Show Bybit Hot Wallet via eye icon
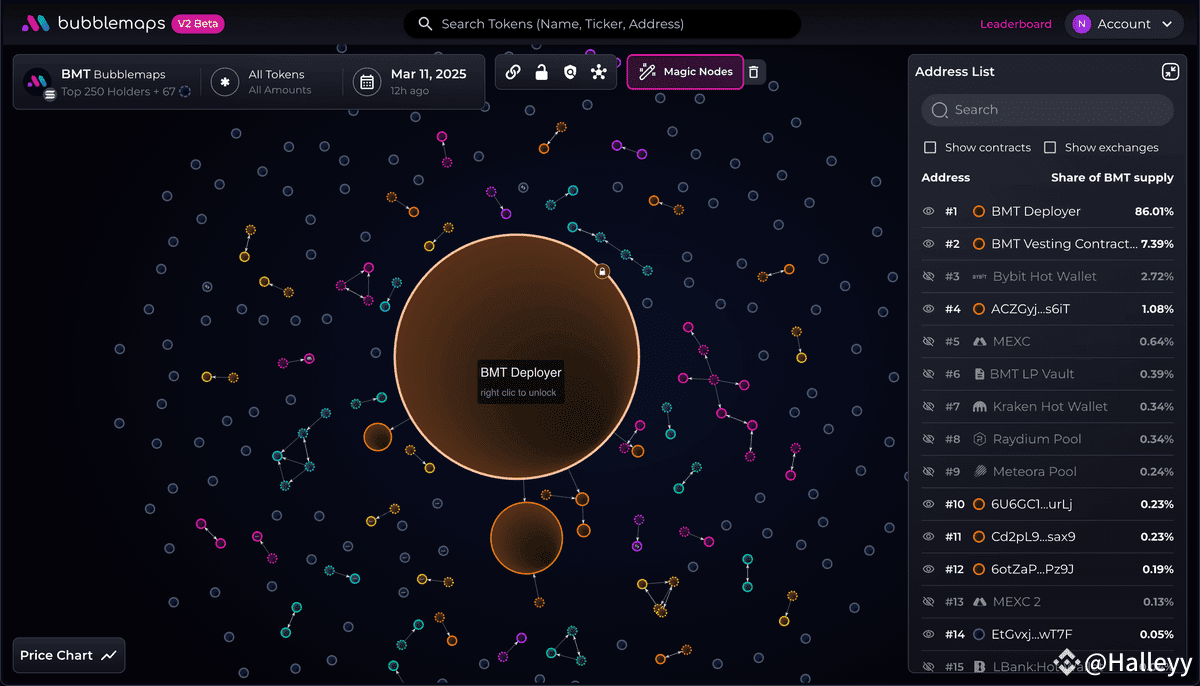 (928, 277)
